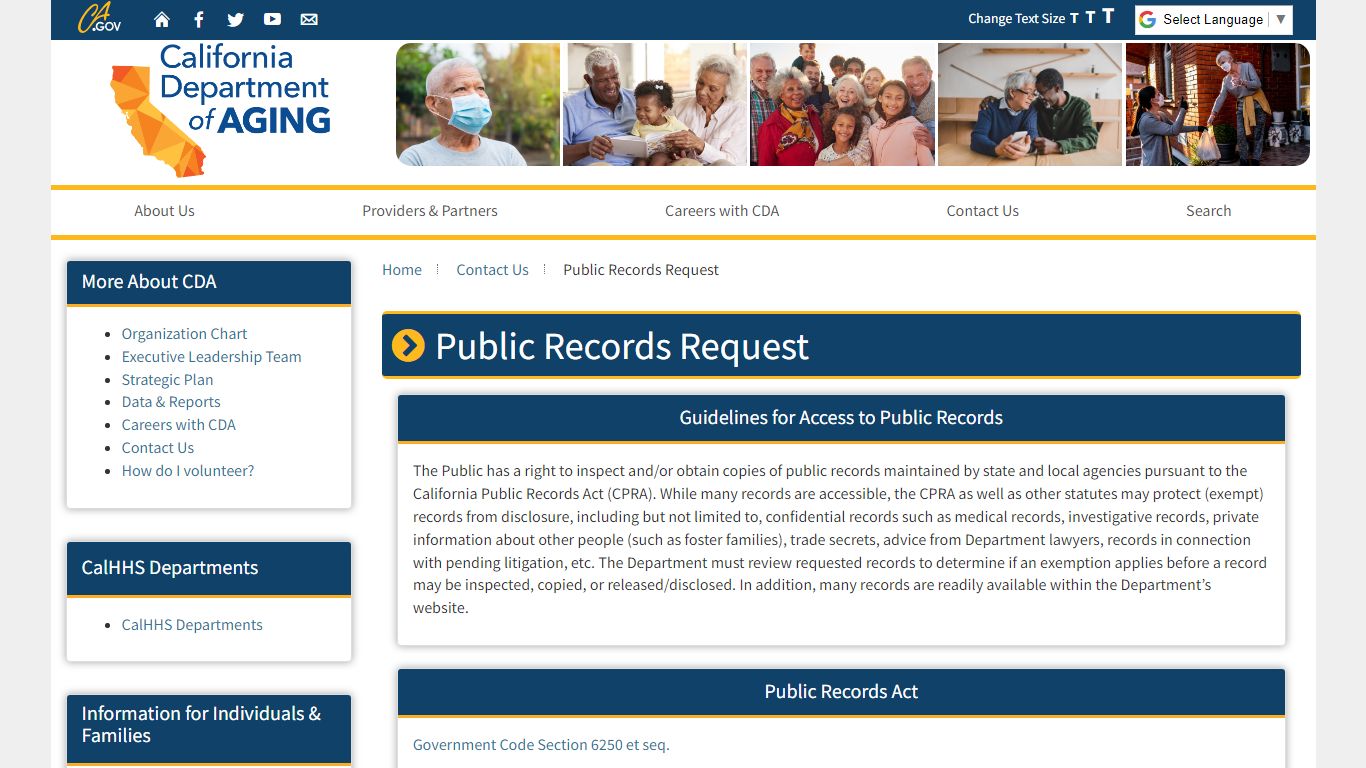Click the yellow arrow icon beside page title

click(x=408, y=346)
